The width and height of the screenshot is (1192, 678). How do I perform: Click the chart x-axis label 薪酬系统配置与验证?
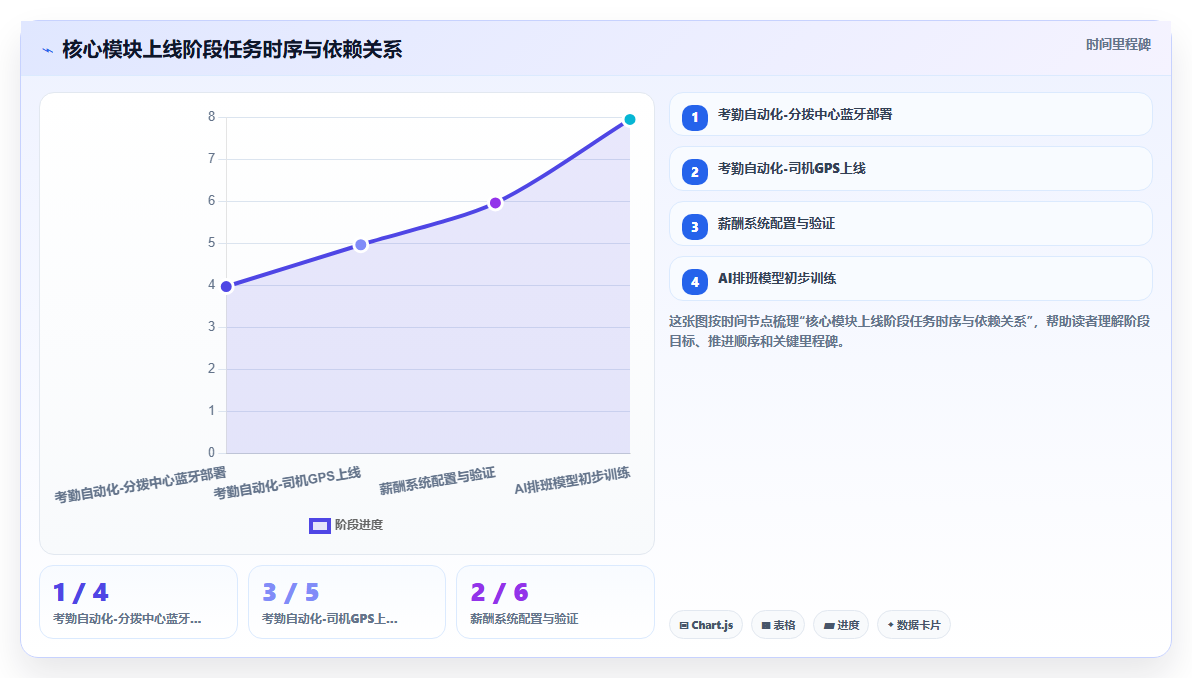(x=437, y=481)
